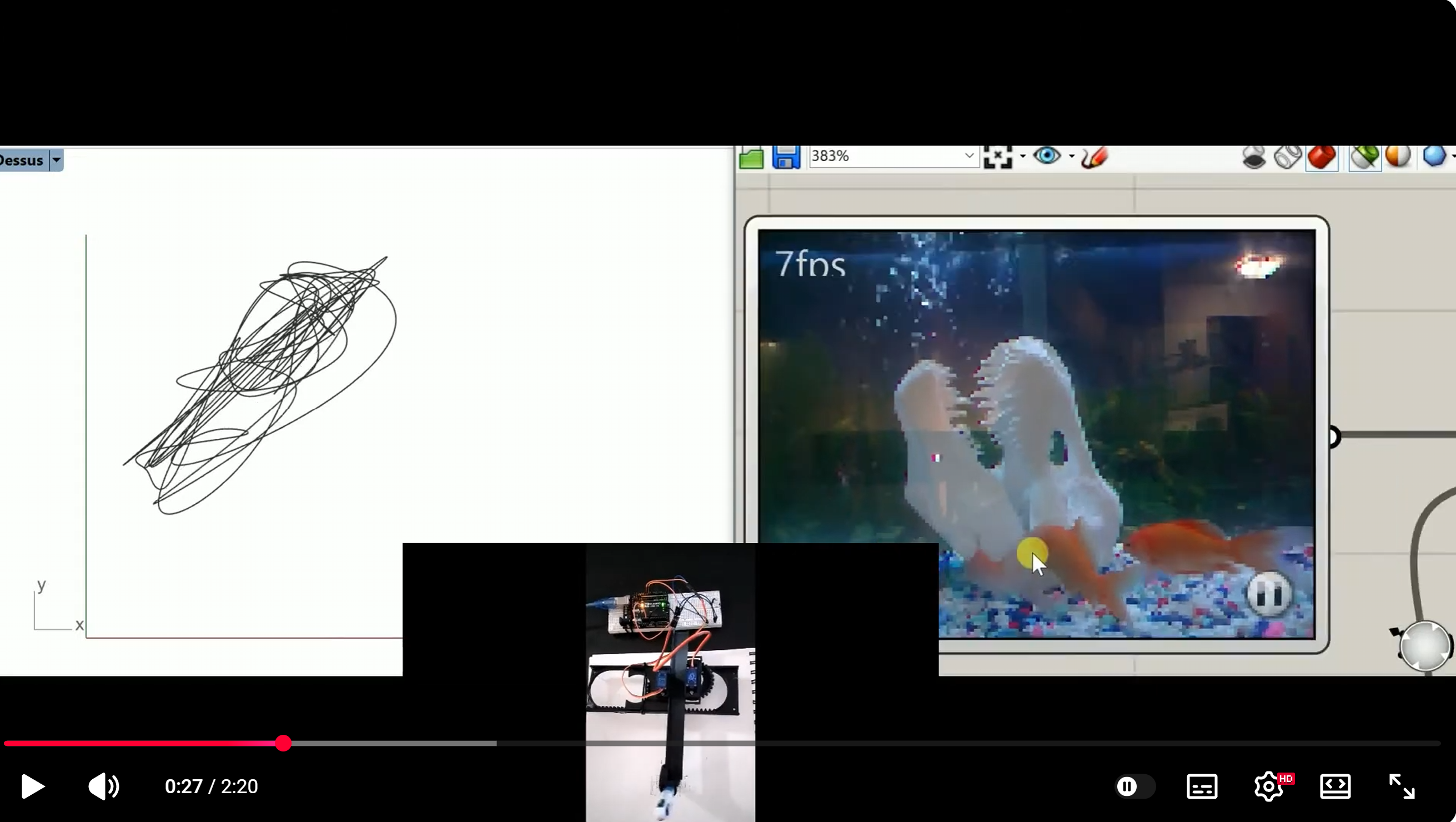Viewport: 1456px width, 822px height.
Task: Open file with the green folder icon
Action: click(x=752, y=158)
